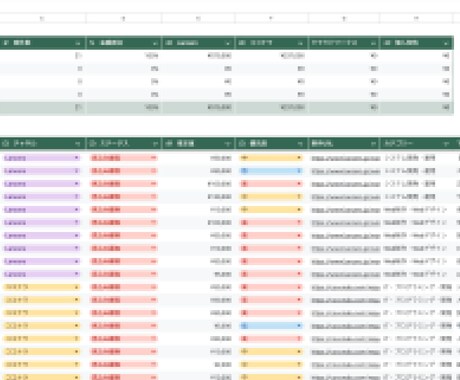Open filter arrow of lower table's first header
Viewport: 460px width, 380px height.
tap(78, 144)
